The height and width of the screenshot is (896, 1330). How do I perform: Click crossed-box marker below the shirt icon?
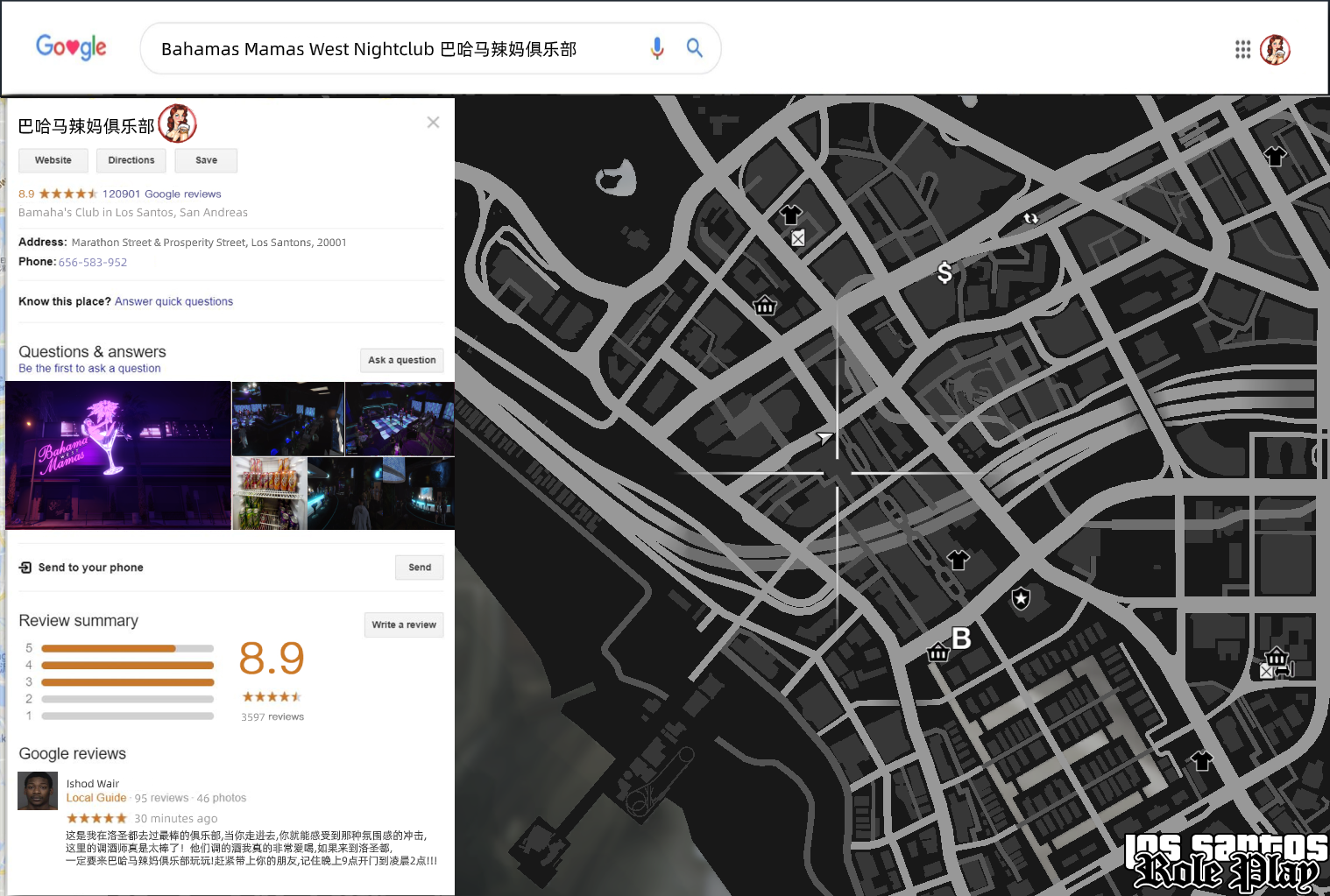point(798,238)
